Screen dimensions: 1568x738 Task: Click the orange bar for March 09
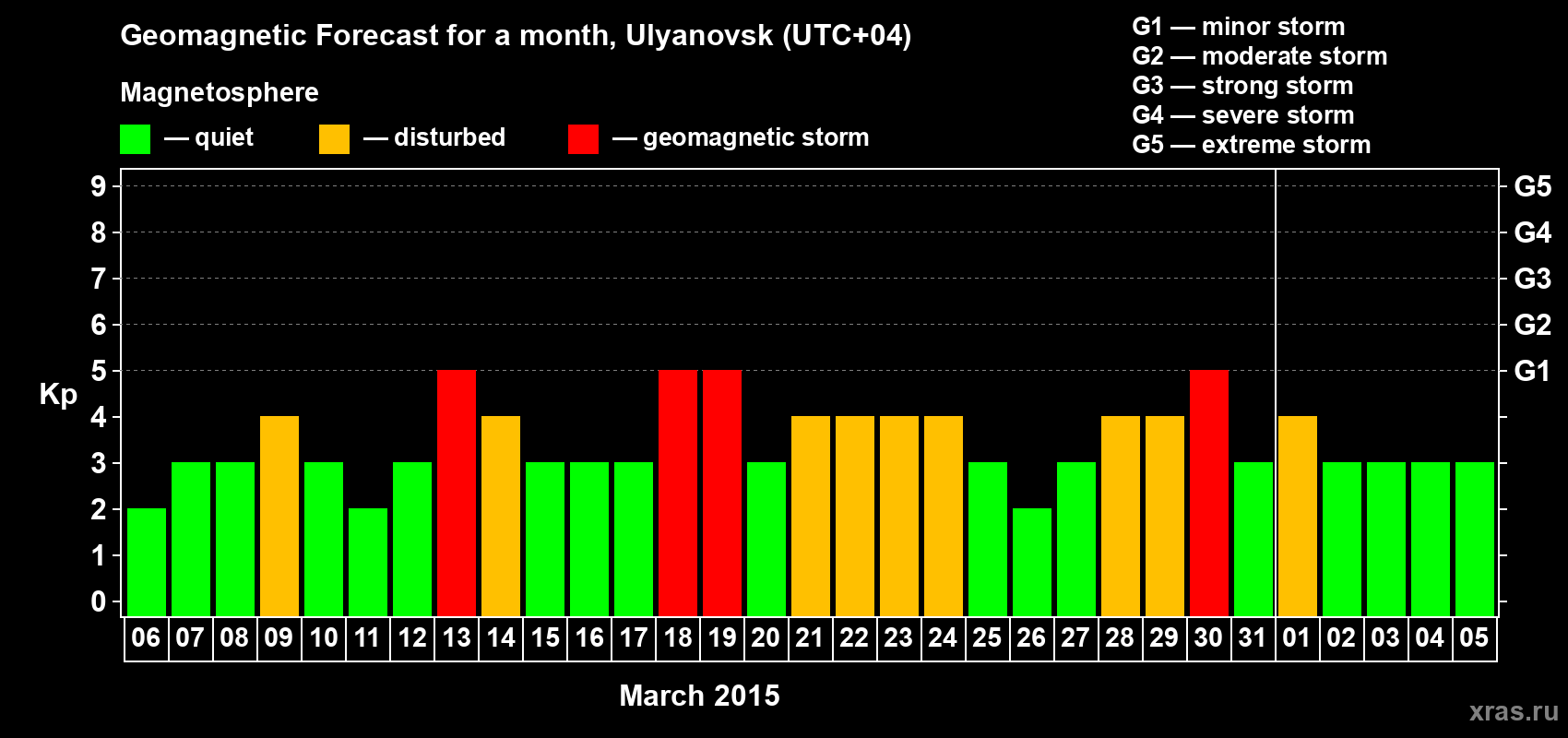[279, 517]
